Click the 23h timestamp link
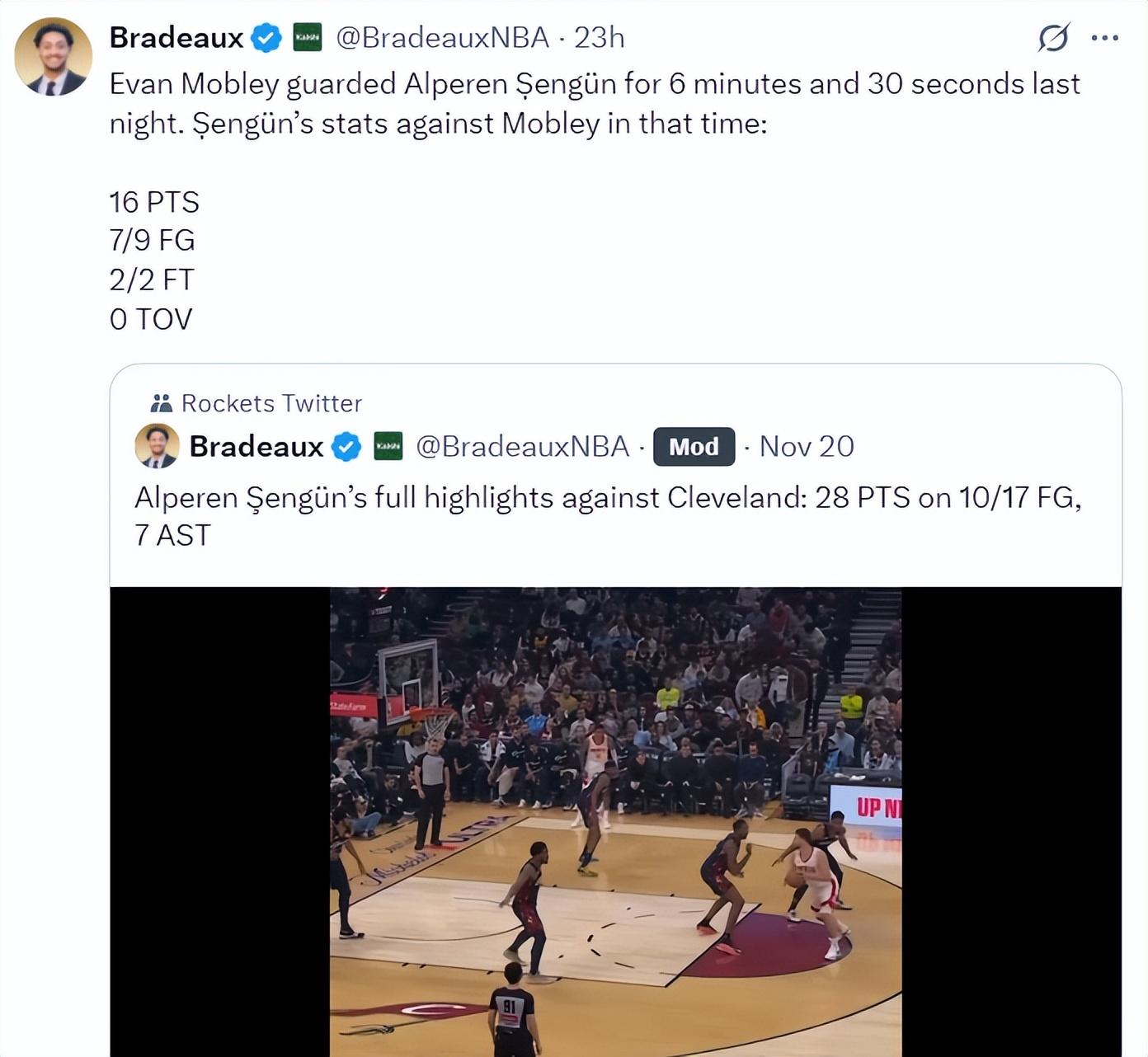This screenshot has height=1057, width=1148. (x=600, y=38)
